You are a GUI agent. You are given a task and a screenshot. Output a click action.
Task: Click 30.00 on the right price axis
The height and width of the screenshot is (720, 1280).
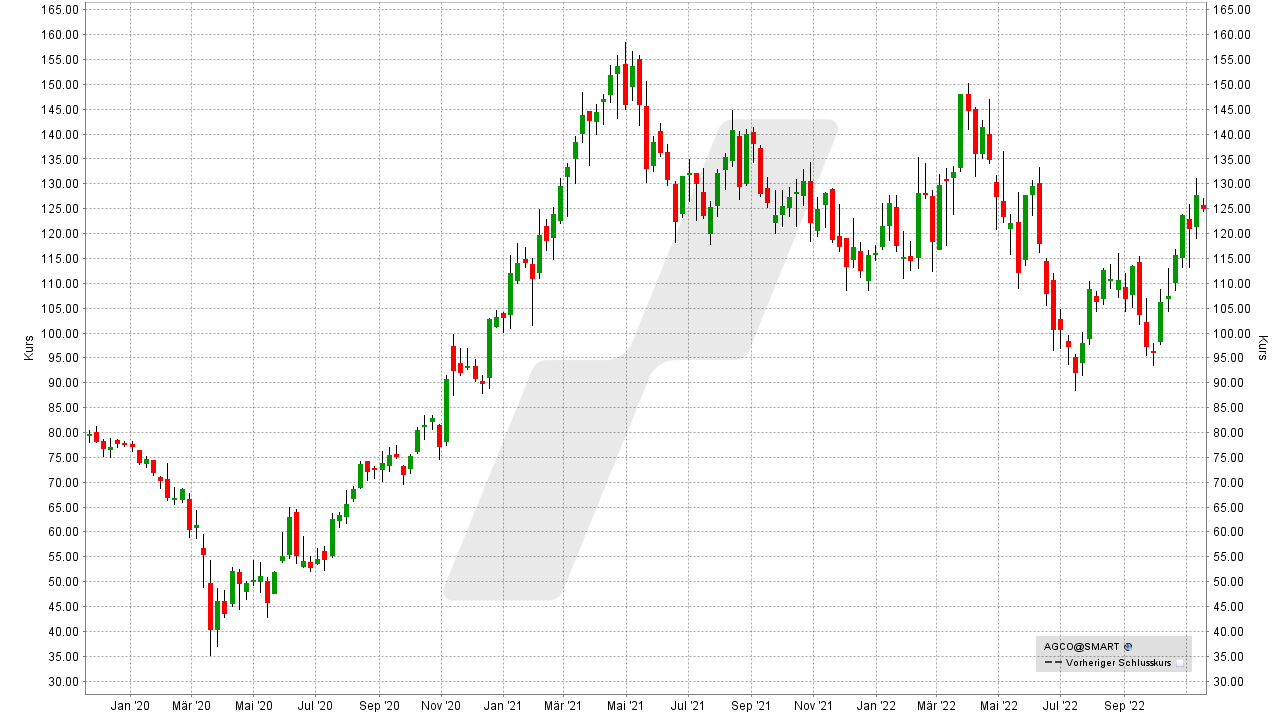click(x=1230, y=681)
